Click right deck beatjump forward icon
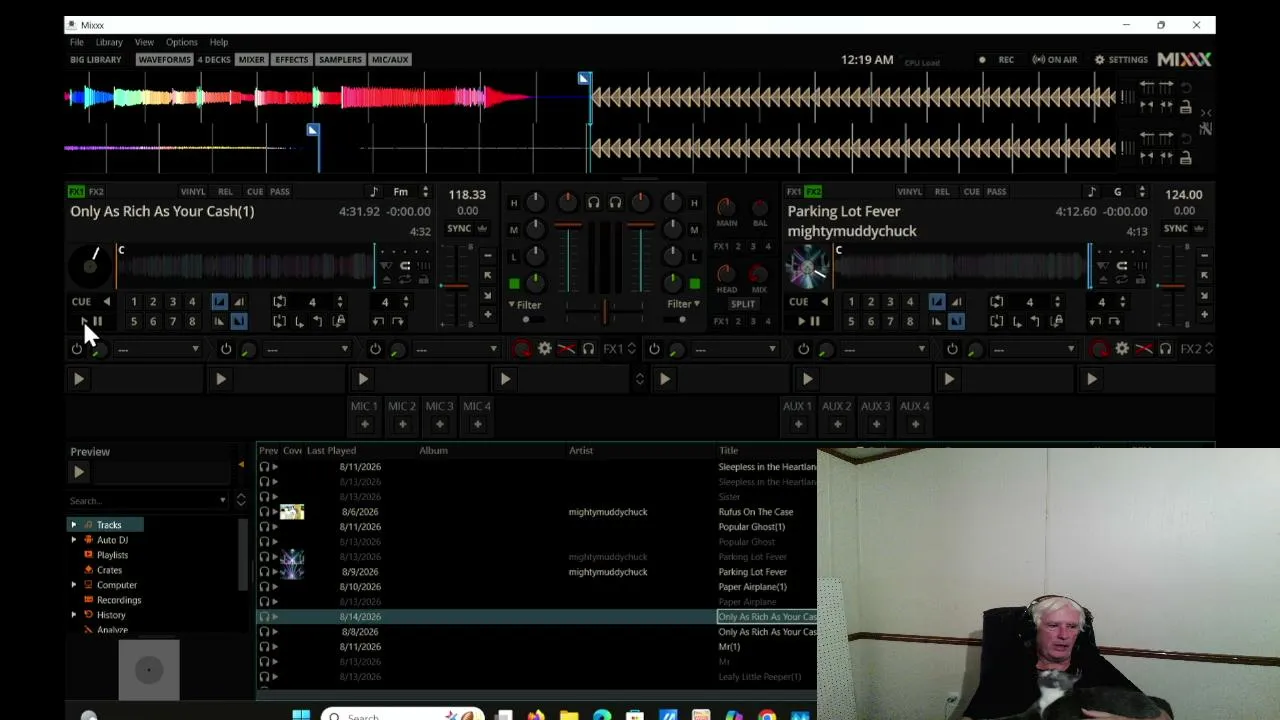The width and height of the screenshot is (1280, 720). [x=1114, y=321]
